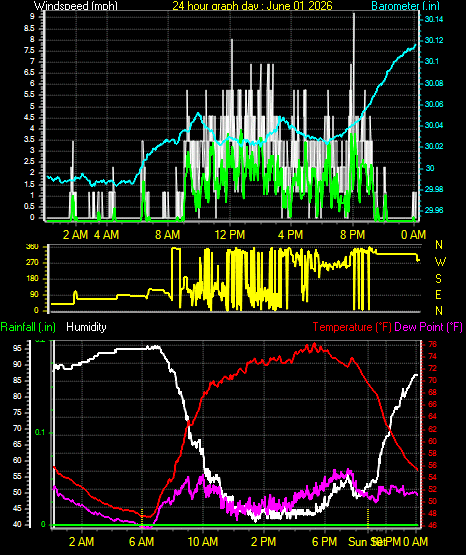
Task: Click the "2 PM" label under humidity graph
Action: tap(264, 542)
